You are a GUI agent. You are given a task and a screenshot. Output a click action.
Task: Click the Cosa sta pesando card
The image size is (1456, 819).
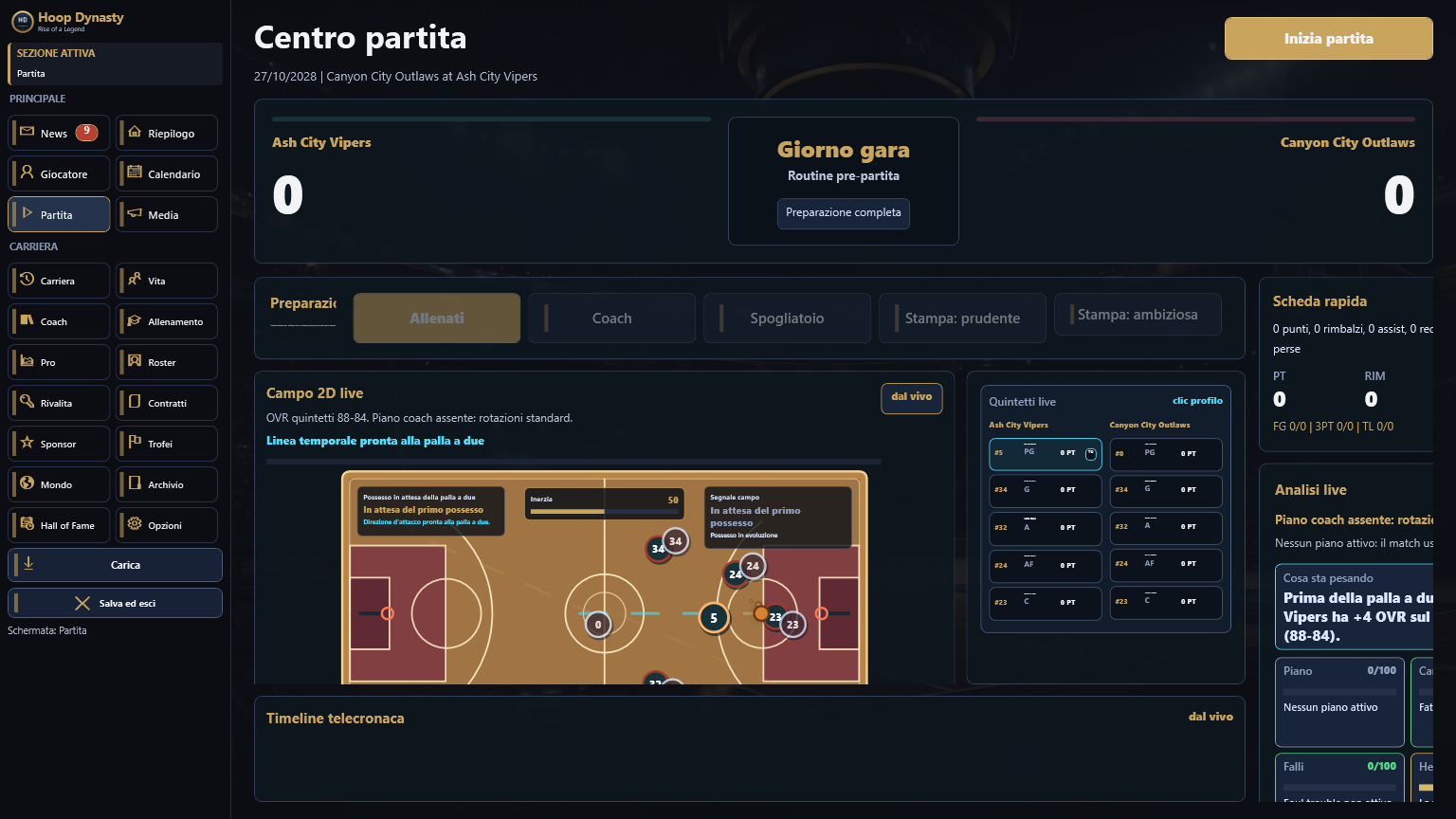(1354, 607)
